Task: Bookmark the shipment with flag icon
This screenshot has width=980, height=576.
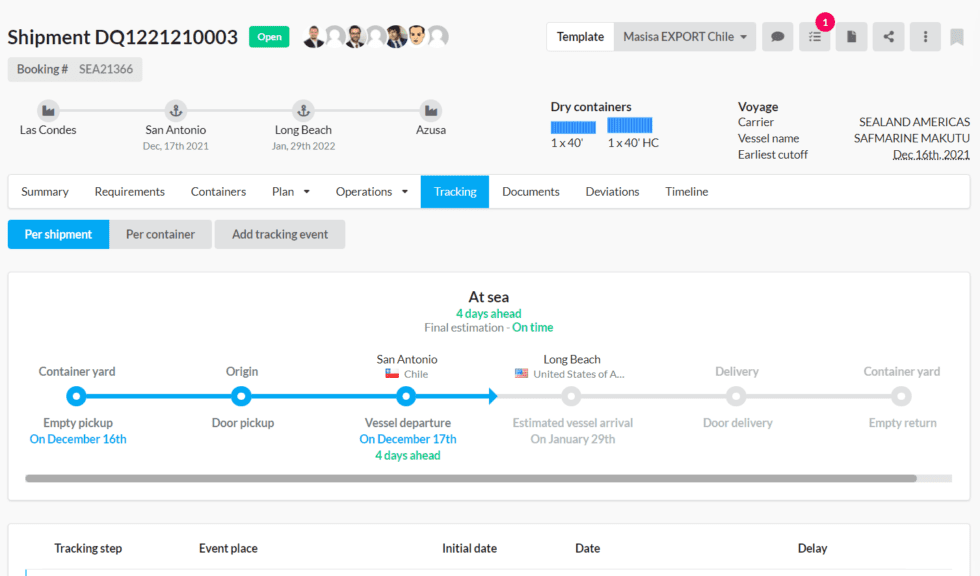Action: (957, 36)
